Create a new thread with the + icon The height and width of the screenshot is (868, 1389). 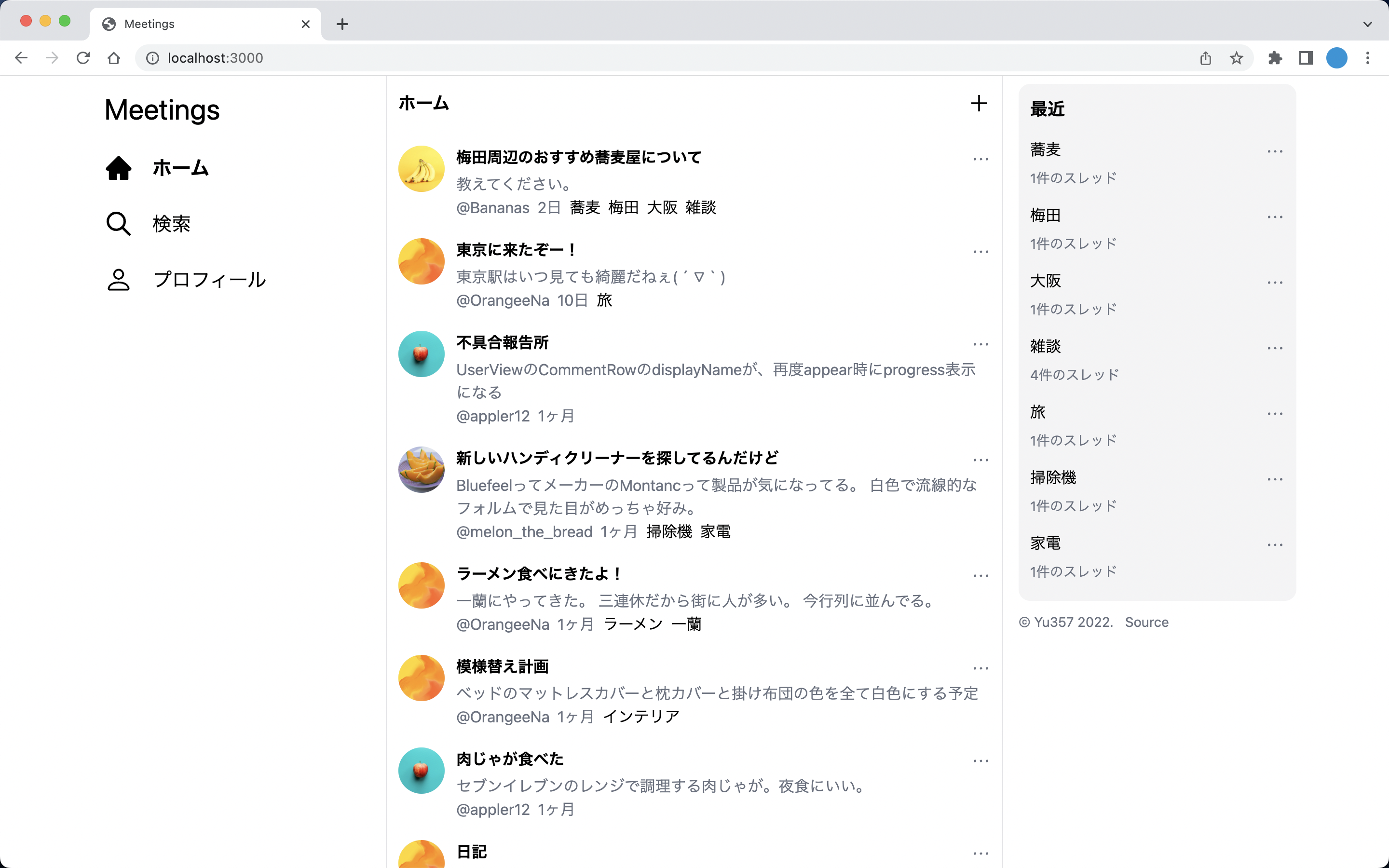coord(979,104)
